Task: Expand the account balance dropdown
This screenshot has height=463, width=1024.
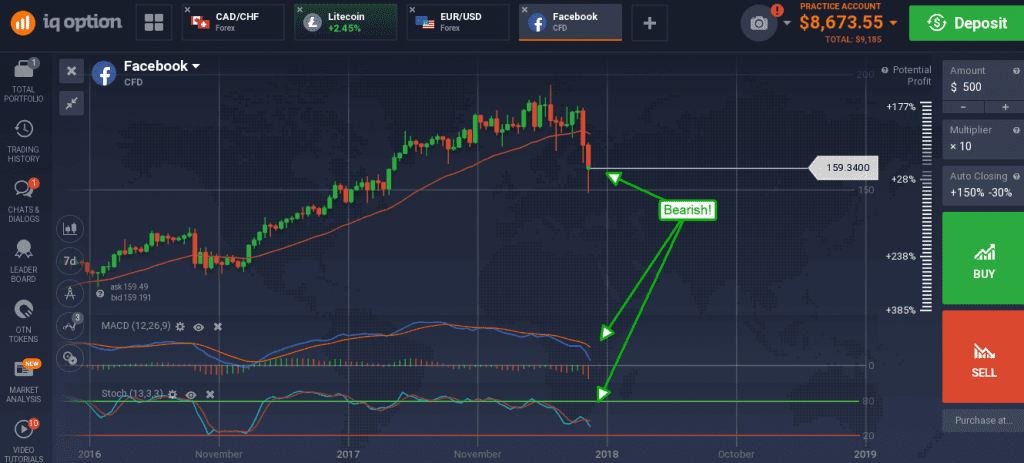Action: coord(893,23)
